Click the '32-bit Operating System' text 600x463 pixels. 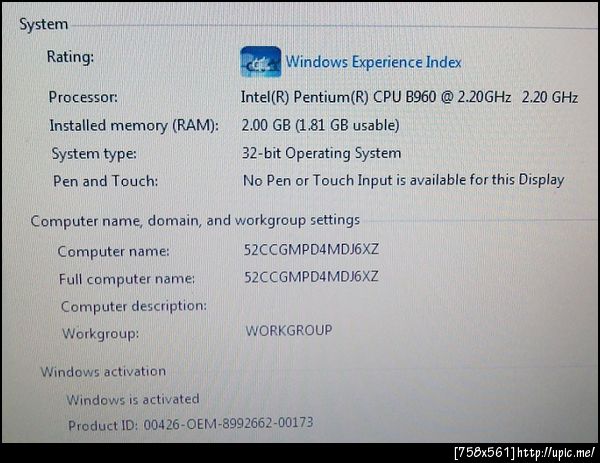[x=321, y=153]
